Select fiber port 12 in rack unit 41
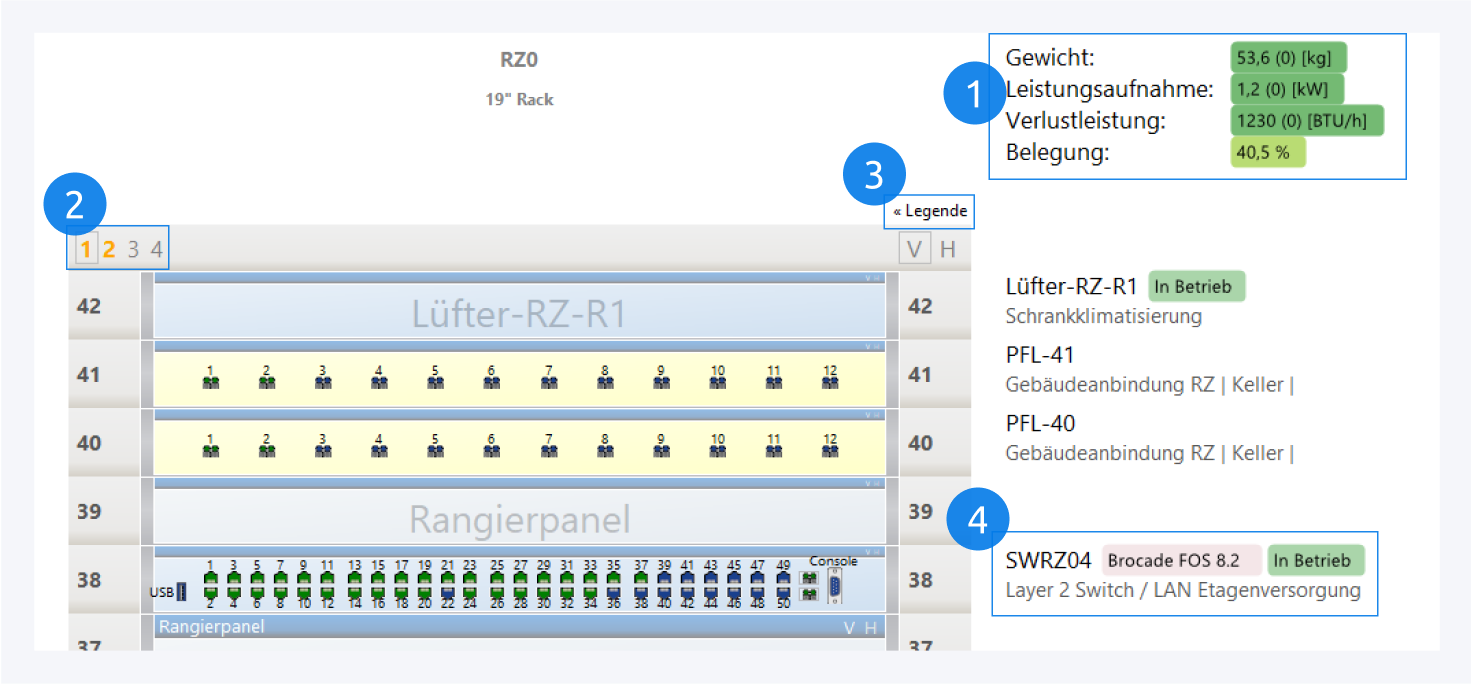Screen dimensions: 1471x684 coord(830,382)
